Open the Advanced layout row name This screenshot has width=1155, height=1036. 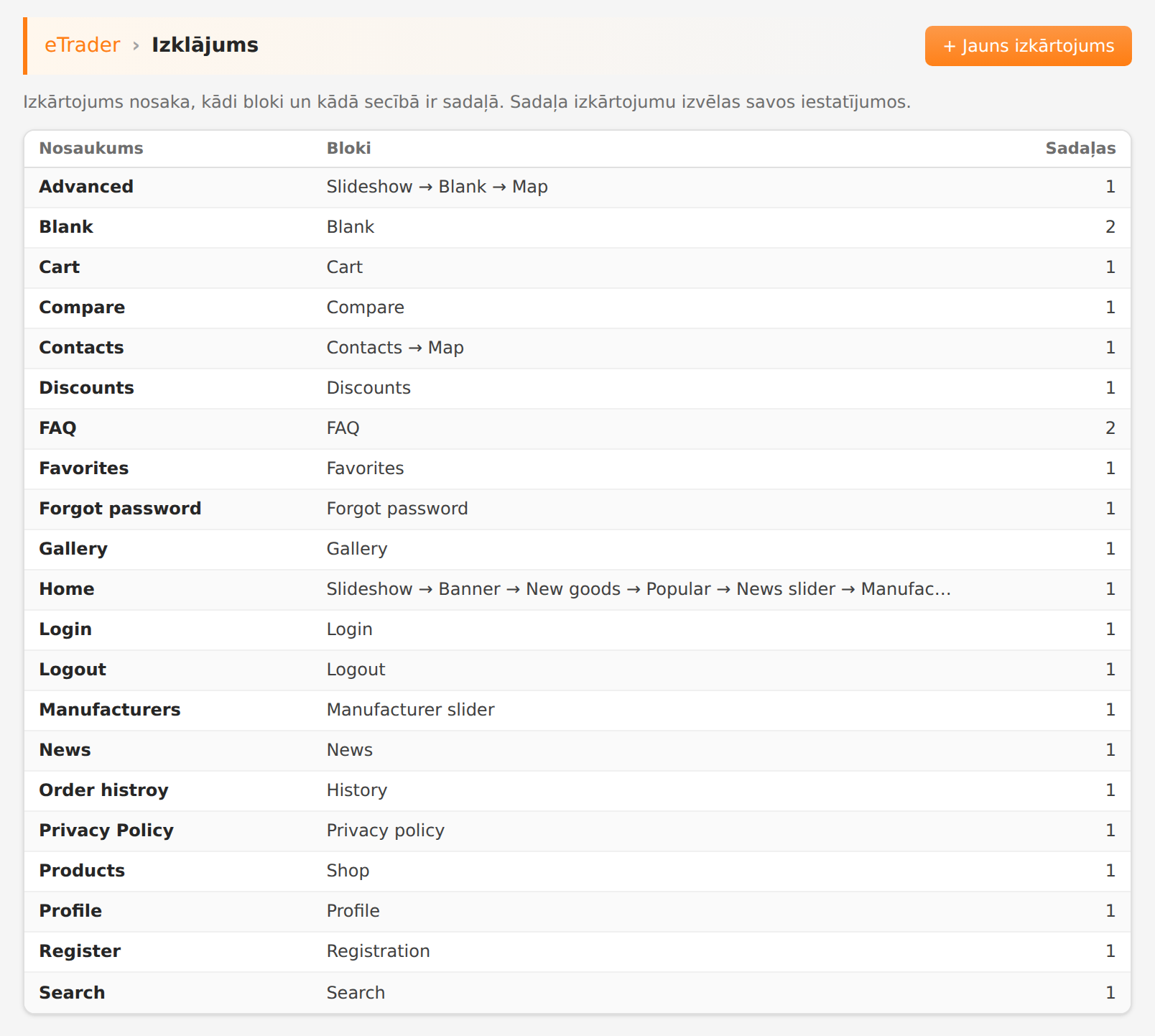click(x=86, y=187)
